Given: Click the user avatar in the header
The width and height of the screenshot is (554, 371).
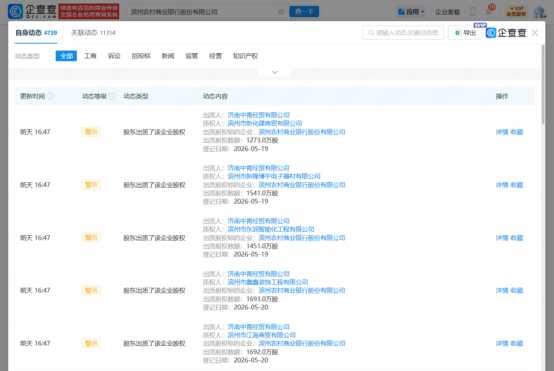Looking at the screenshot, I should point(540,12).
